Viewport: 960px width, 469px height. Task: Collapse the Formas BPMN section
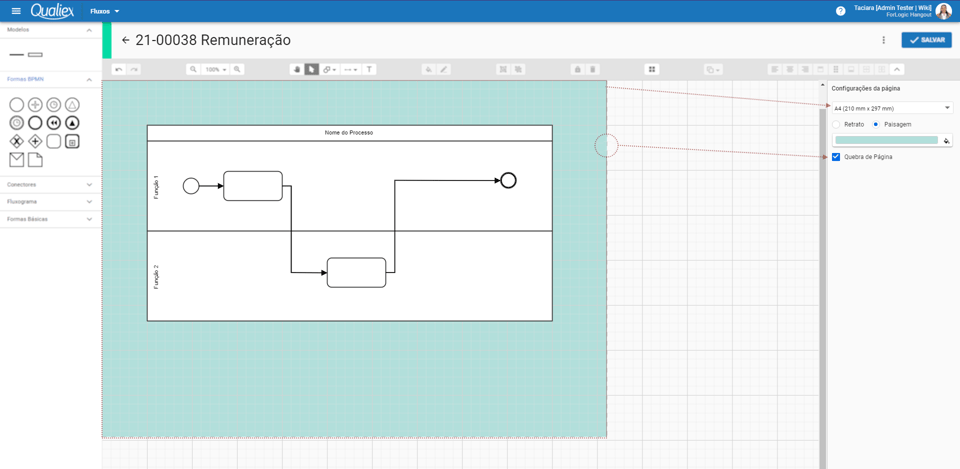[x=89, y=80]
